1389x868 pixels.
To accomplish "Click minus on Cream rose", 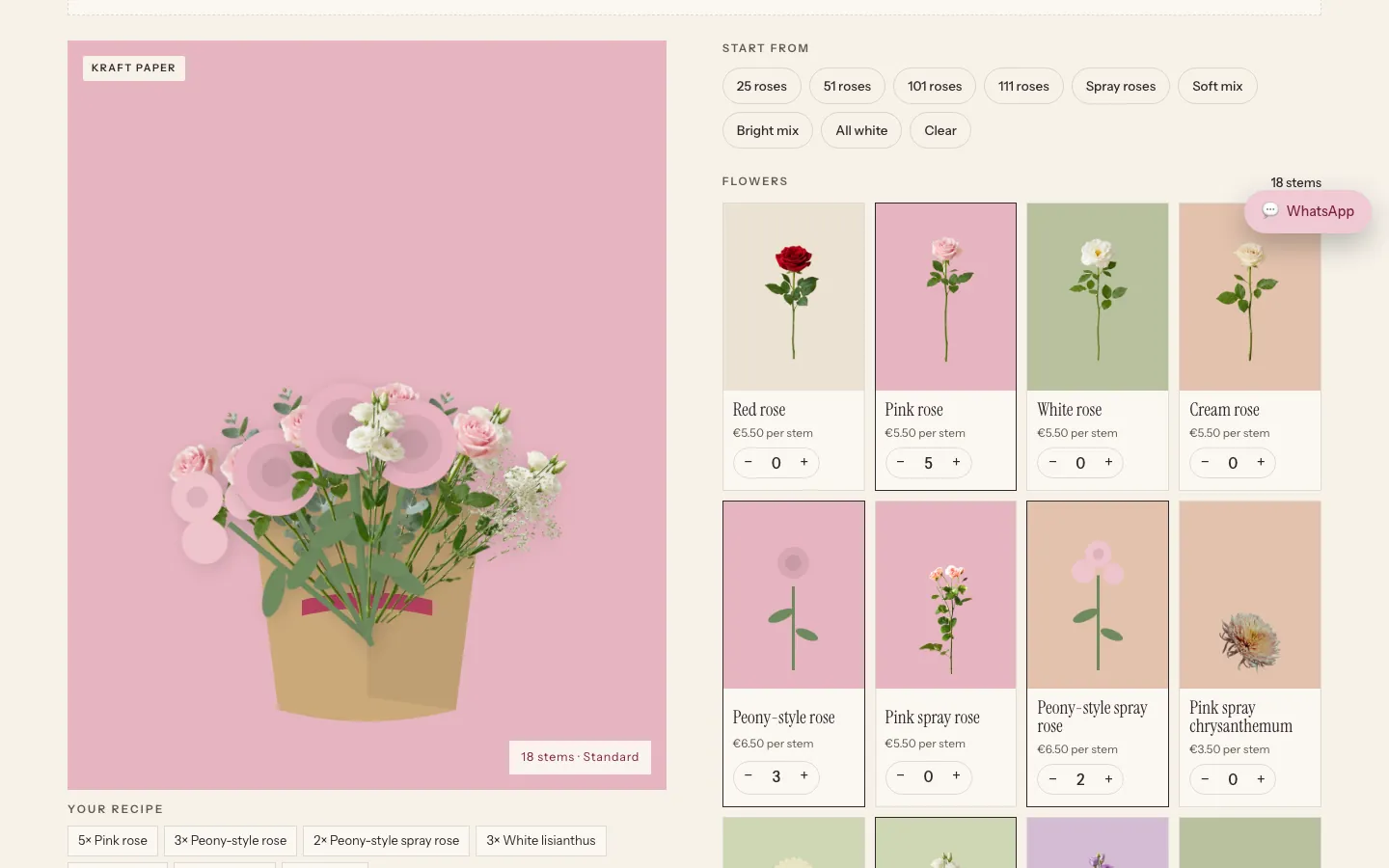I will click(x=1206, y=463).
